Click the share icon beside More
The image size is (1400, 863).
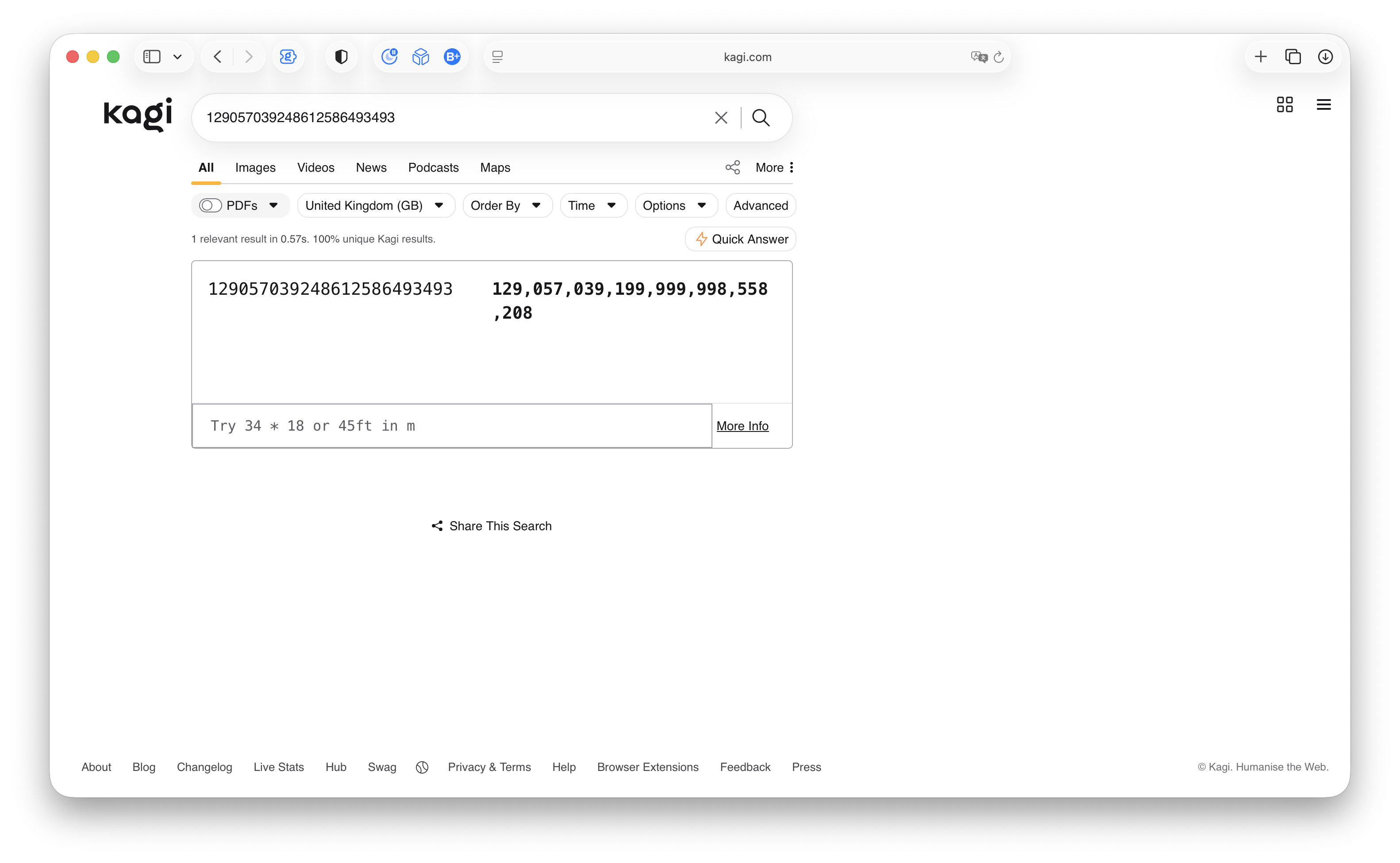click(732, 167)
